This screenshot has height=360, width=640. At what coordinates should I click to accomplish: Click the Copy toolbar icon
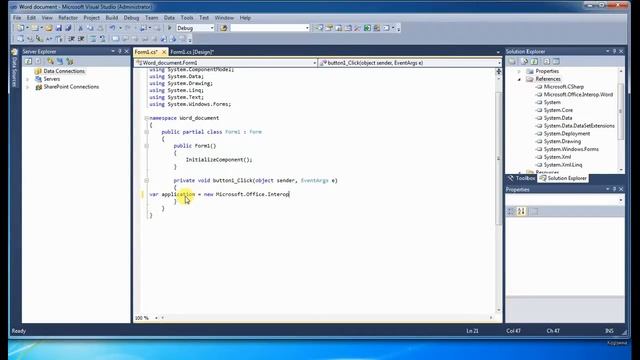point(90,28)
